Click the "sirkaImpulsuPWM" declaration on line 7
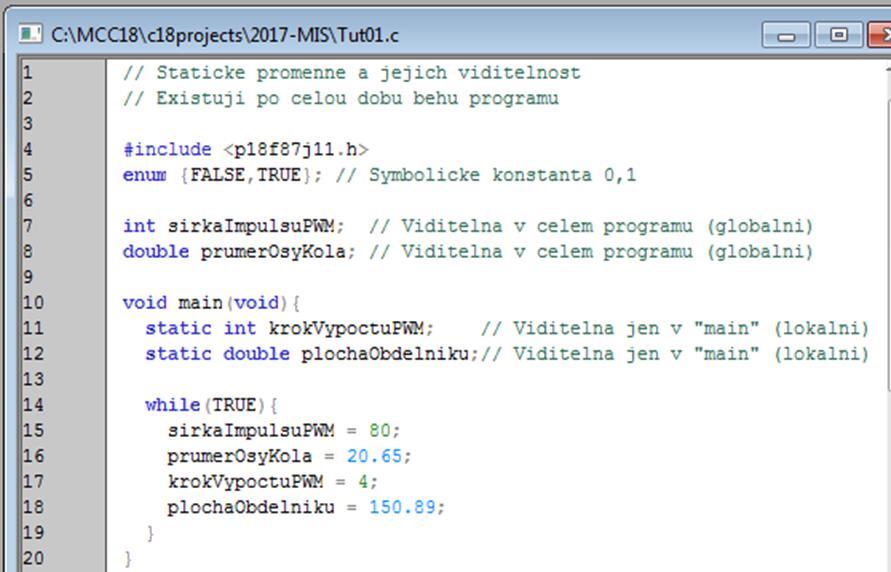 (251, 226)
